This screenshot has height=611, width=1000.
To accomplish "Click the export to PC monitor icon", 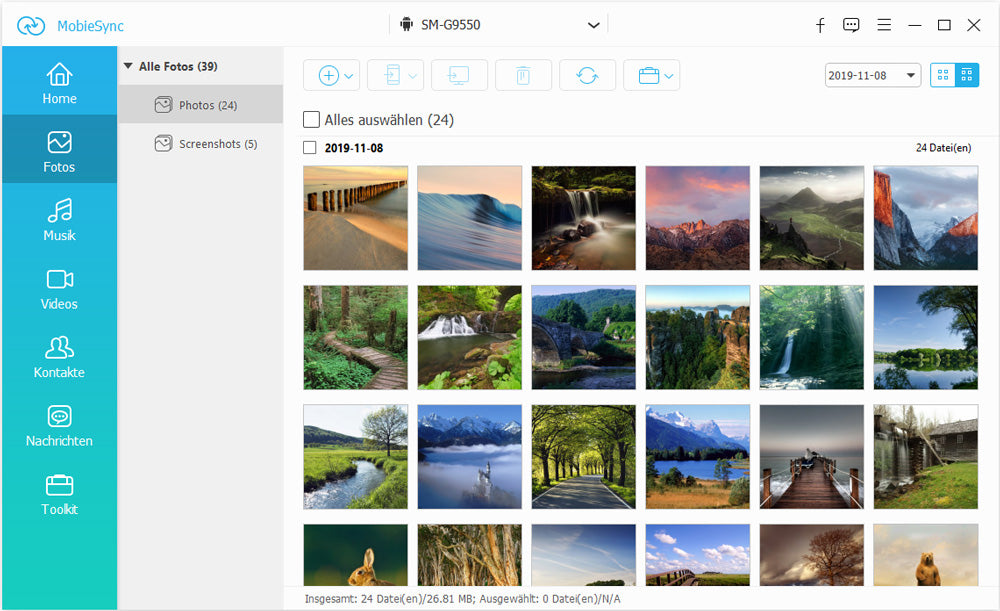I will 459,76.
